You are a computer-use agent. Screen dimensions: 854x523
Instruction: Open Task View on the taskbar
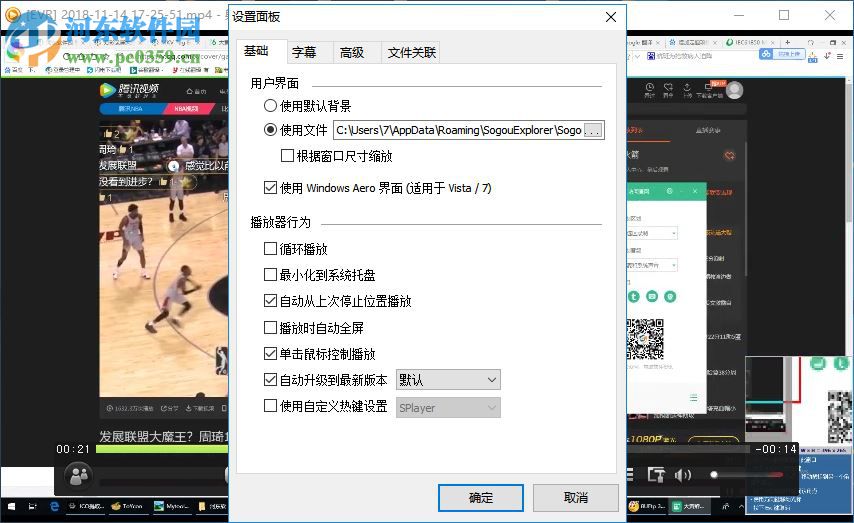coord(33,506)
